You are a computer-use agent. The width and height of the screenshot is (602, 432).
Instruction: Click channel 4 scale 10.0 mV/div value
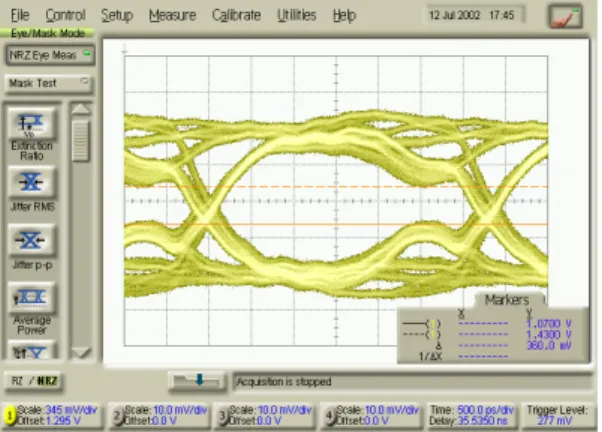392,410
